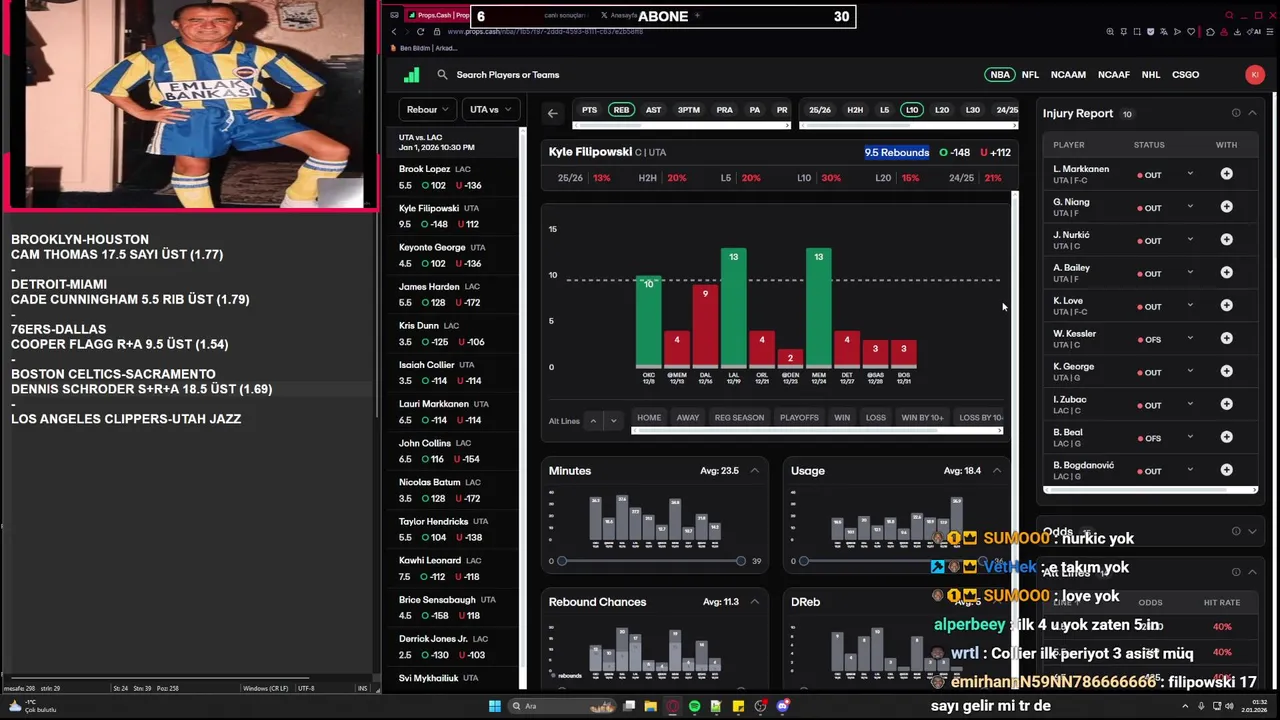Select the 3PTM stat tab
The height and width of the screenshot is (720, 1280).
[x=689, y=110]
